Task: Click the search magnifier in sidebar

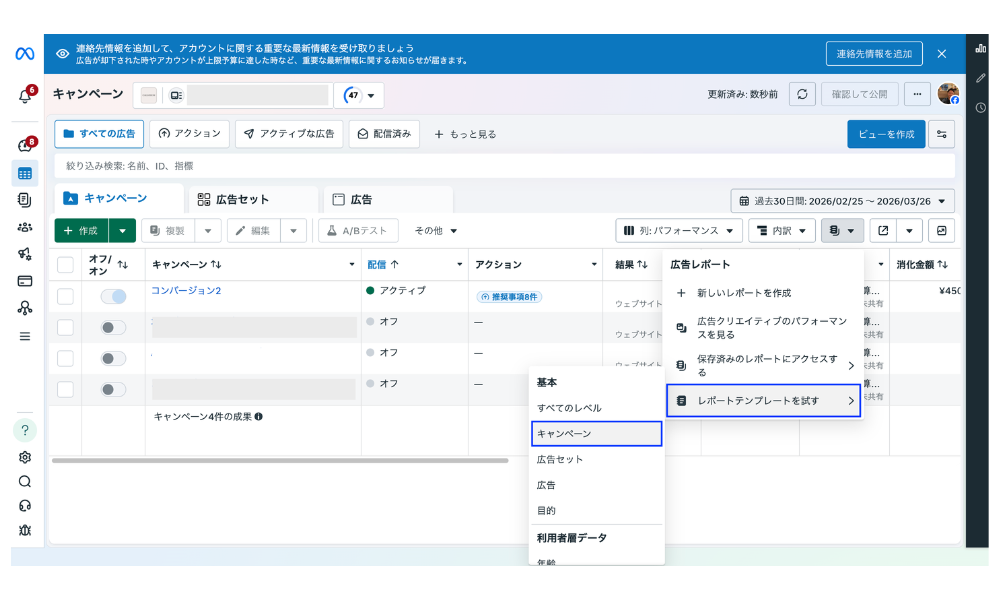Action: [x=25, y=481]
